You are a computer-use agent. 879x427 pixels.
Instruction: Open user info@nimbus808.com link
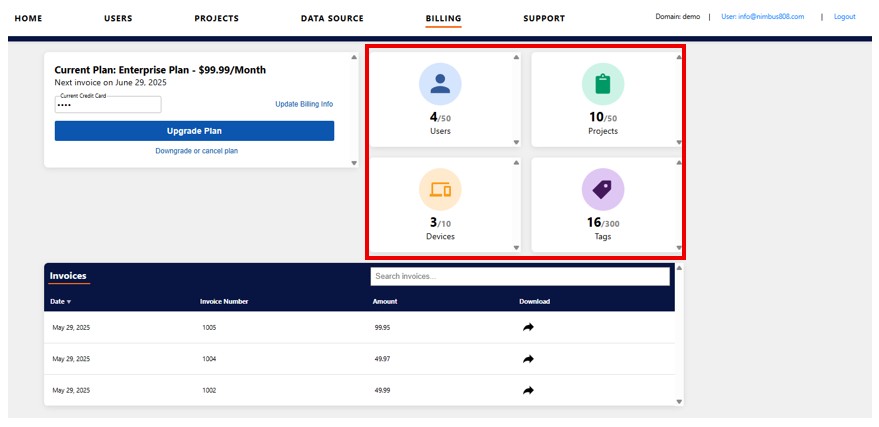point(762,17)
